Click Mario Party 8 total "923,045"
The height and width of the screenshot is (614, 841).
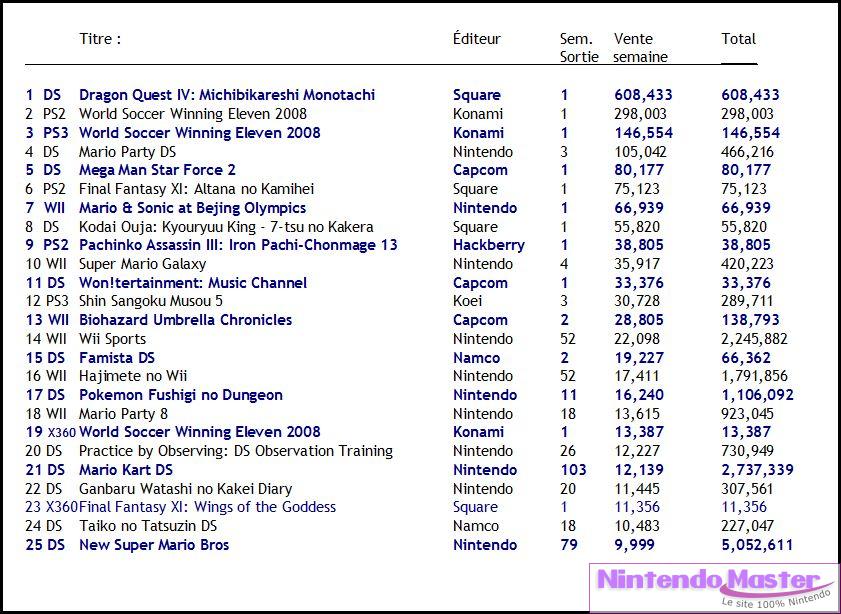click(x=748, y=414)
